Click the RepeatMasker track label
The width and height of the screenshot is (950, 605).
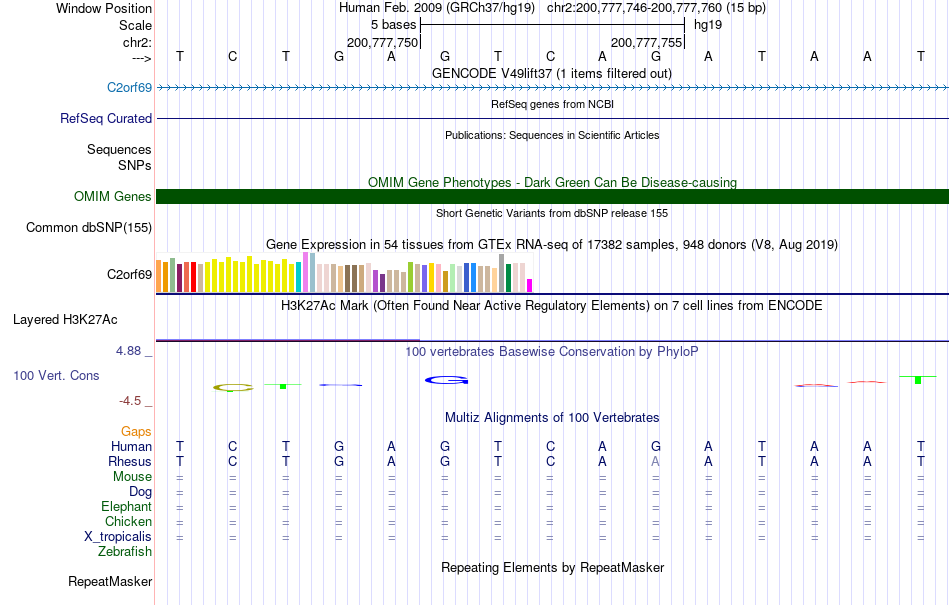point(110,581)
